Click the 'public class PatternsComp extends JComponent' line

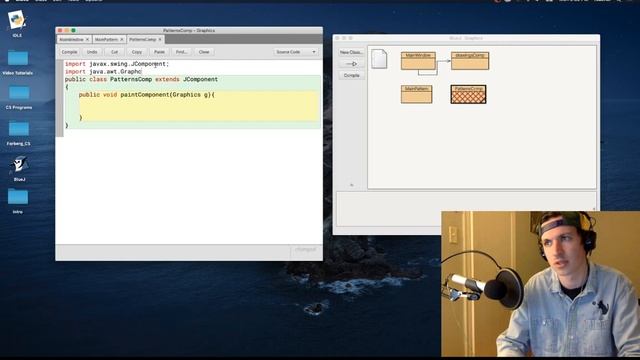pos(141,80)
